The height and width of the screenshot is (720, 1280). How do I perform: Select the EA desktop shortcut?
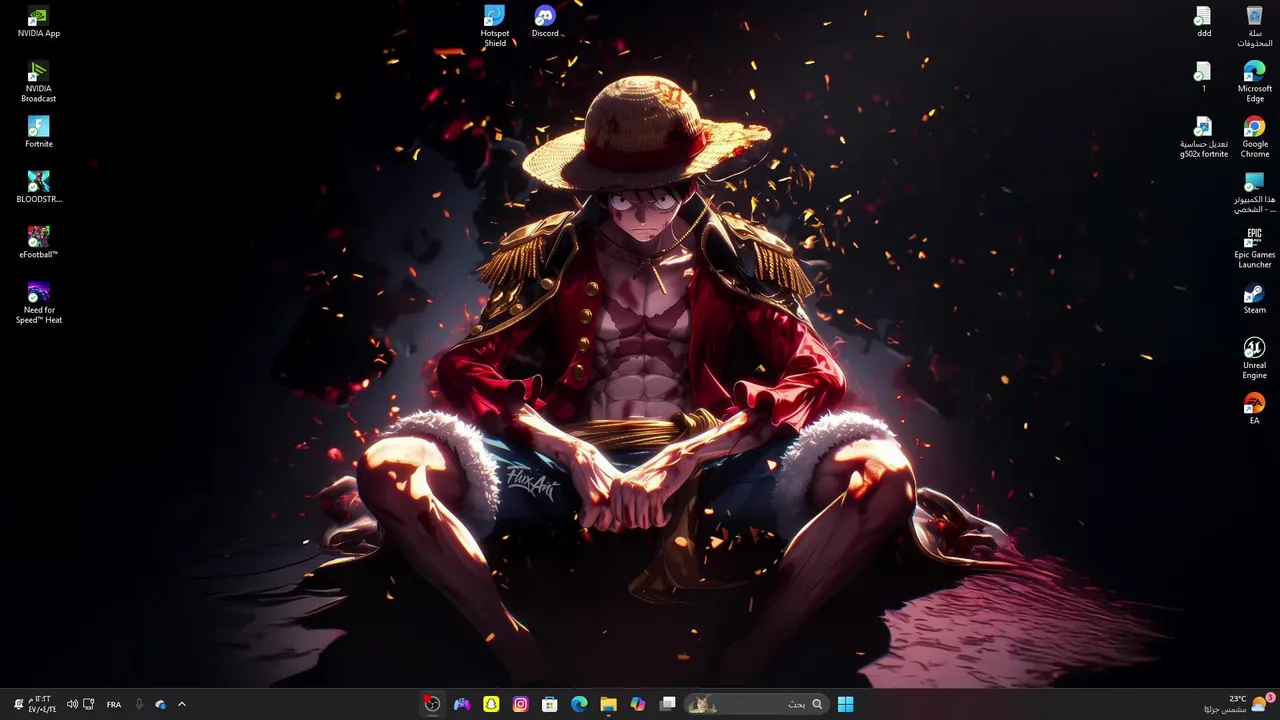click(x=1254, y=409)
